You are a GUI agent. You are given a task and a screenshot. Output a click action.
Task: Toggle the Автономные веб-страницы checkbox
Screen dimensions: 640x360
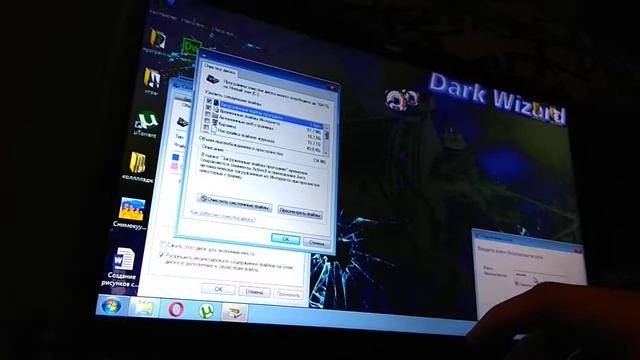click(208, 113)
